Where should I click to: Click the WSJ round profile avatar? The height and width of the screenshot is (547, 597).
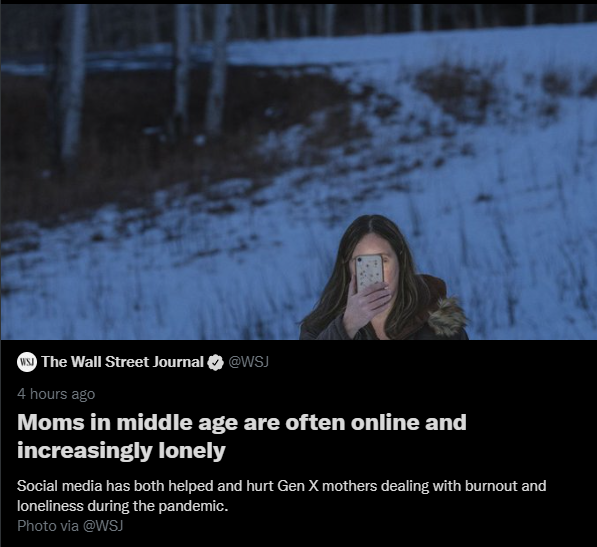point(27,362)
